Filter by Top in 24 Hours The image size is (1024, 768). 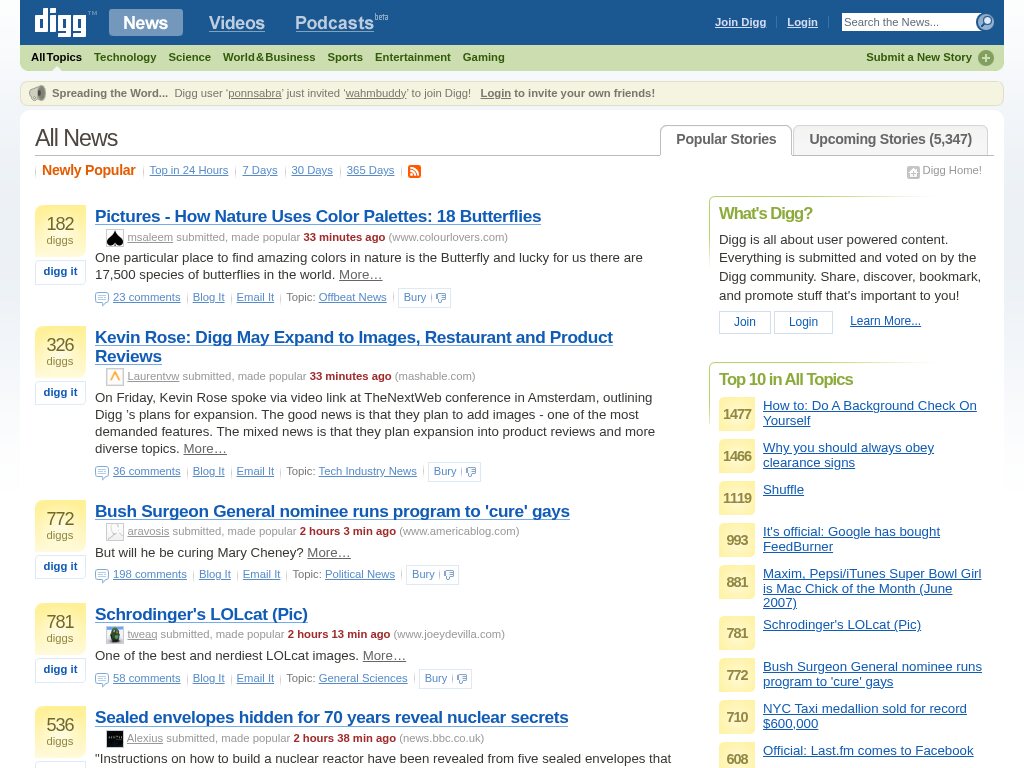coord(189,170)
